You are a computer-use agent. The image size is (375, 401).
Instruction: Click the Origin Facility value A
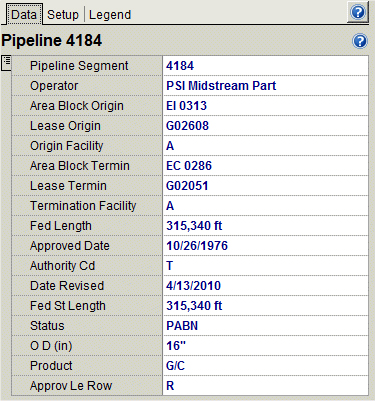click(x=170, y=146)
